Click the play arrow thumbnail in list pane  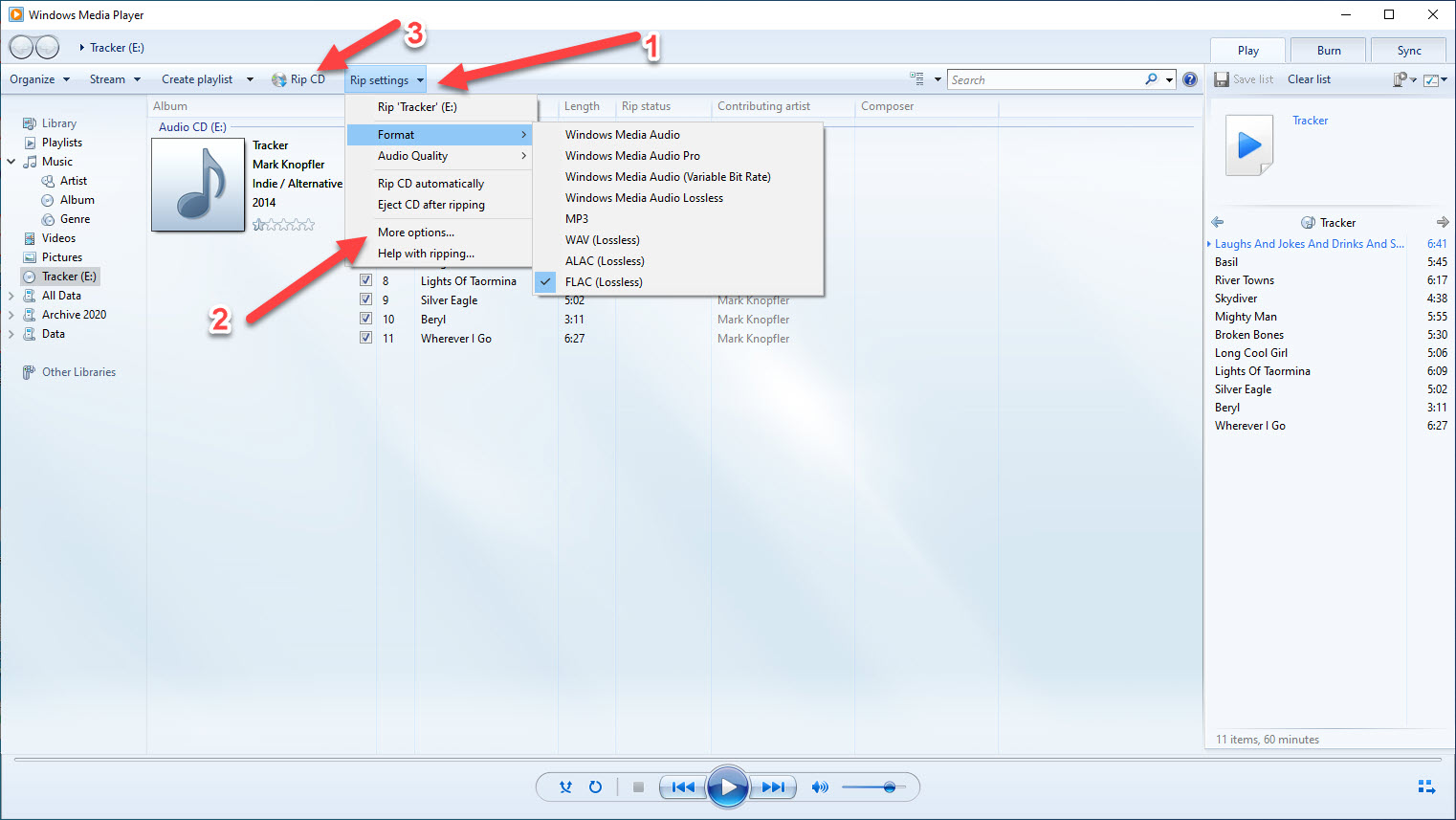coord(1249,145)
